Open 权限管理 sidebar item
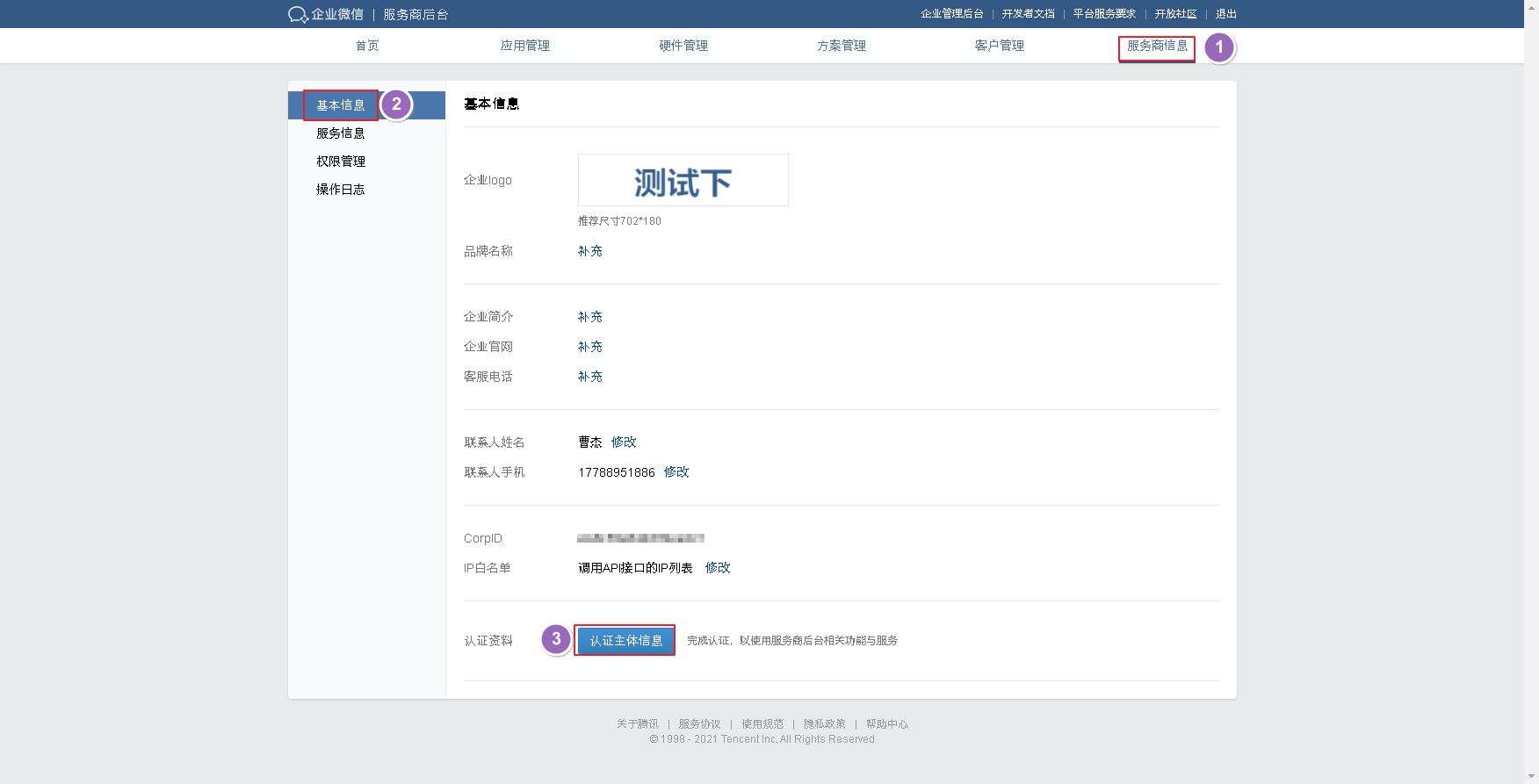 [341, 162]
